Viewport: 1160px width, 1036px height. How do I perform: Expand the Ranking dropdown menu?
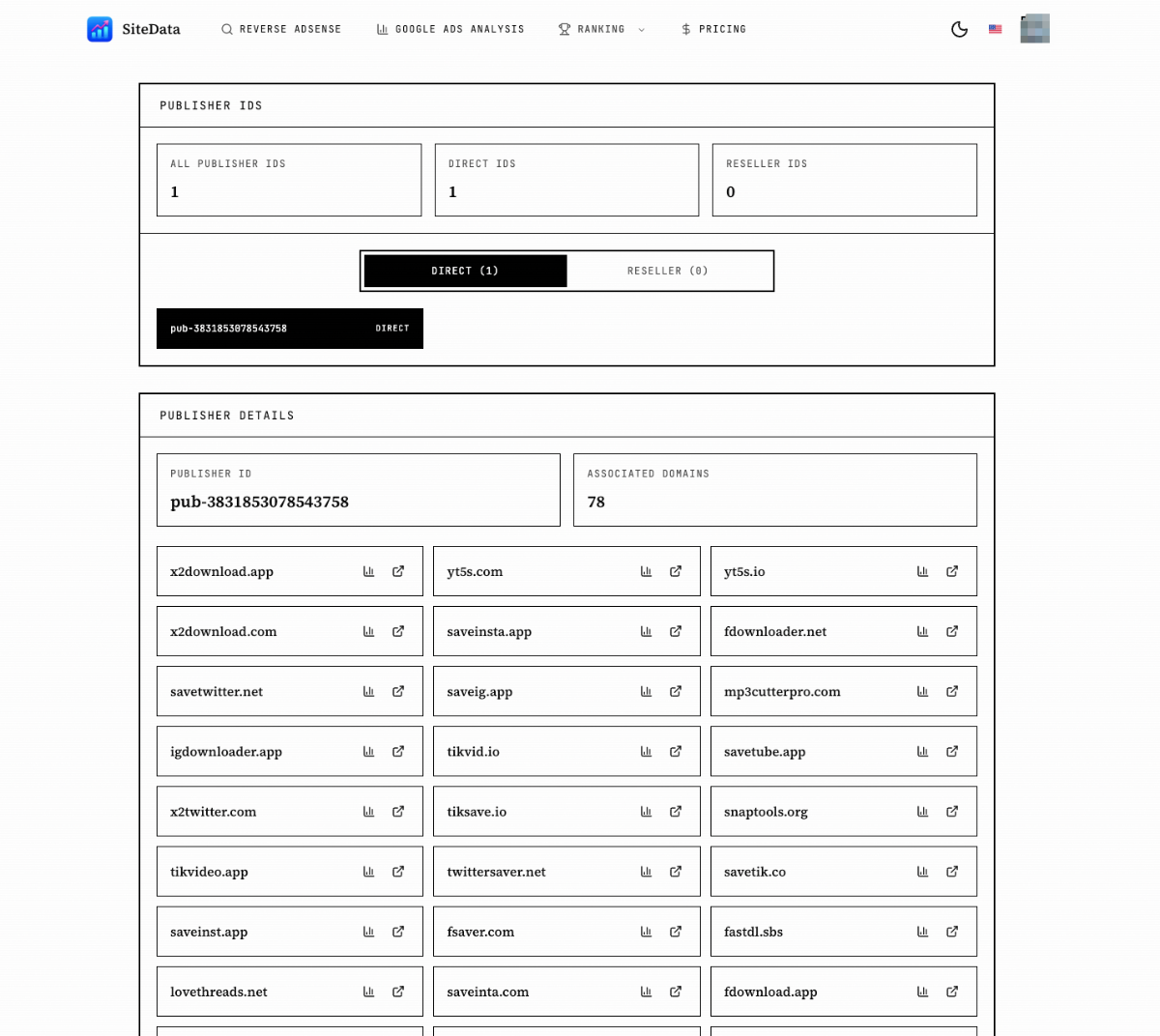click(x=601, y=29)
